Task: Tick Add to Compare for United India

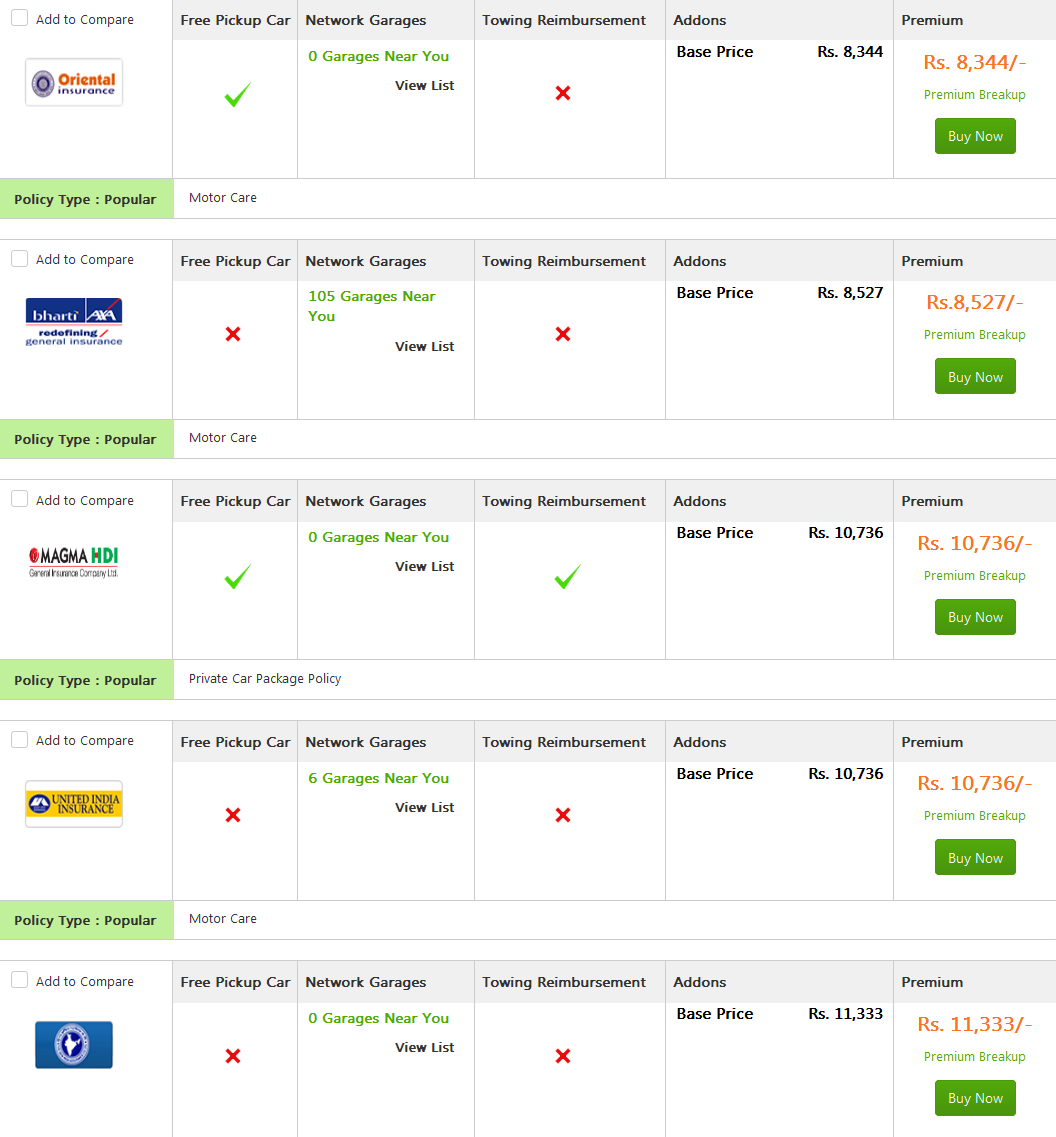Action: tap(20, 740)
